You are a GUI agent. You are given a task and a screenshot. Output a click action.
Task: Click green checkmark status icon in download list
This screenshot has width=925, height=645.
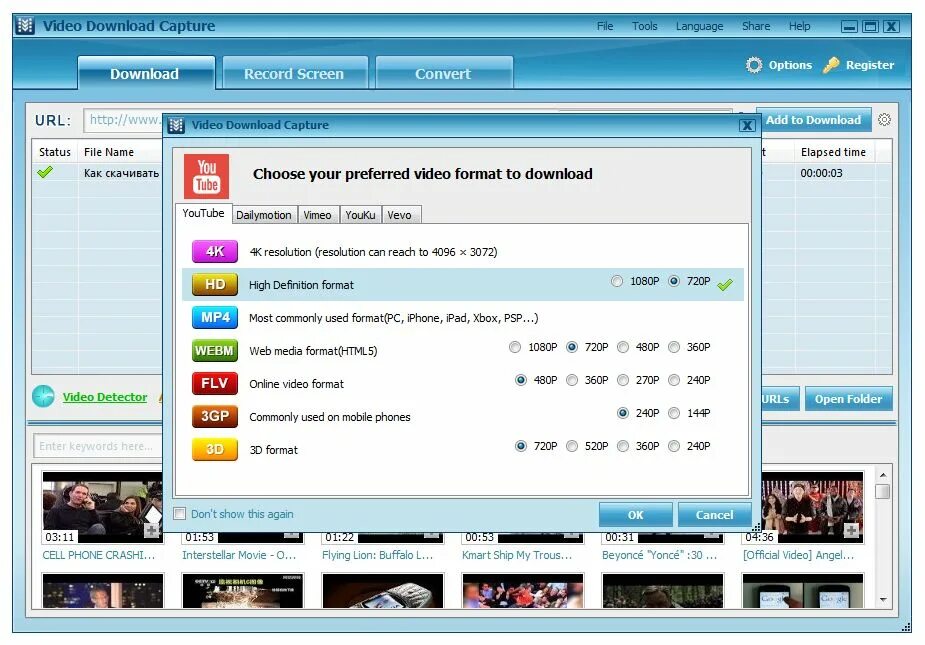[x=45, y=172]
